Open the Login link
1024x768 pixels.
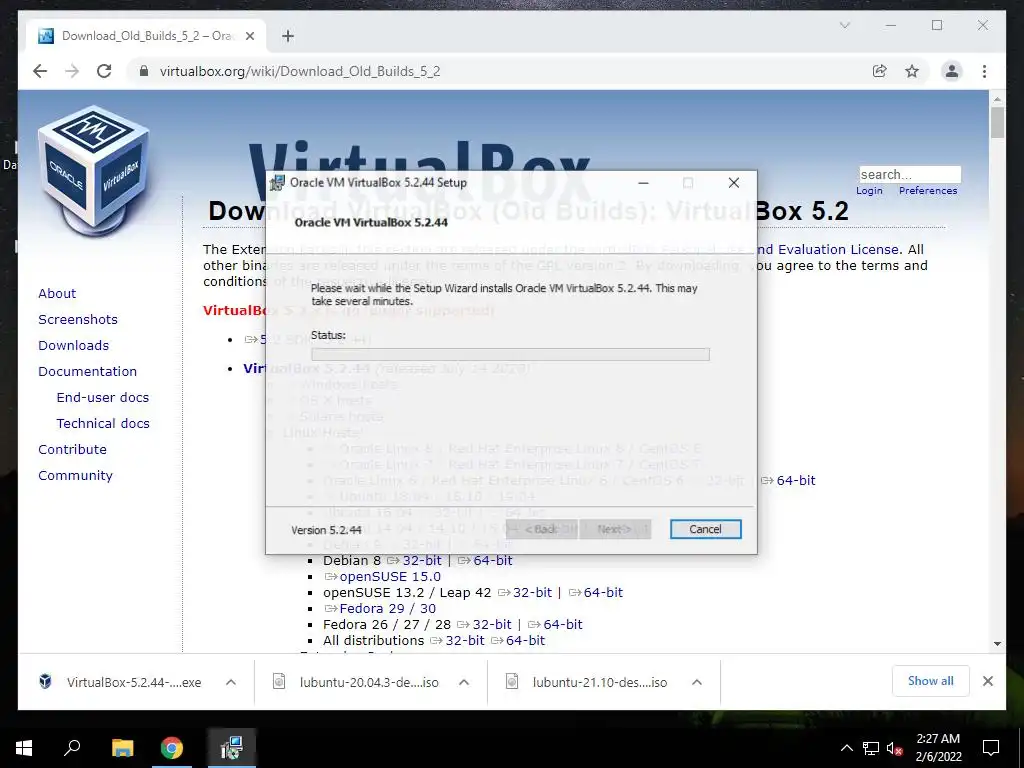869,191
